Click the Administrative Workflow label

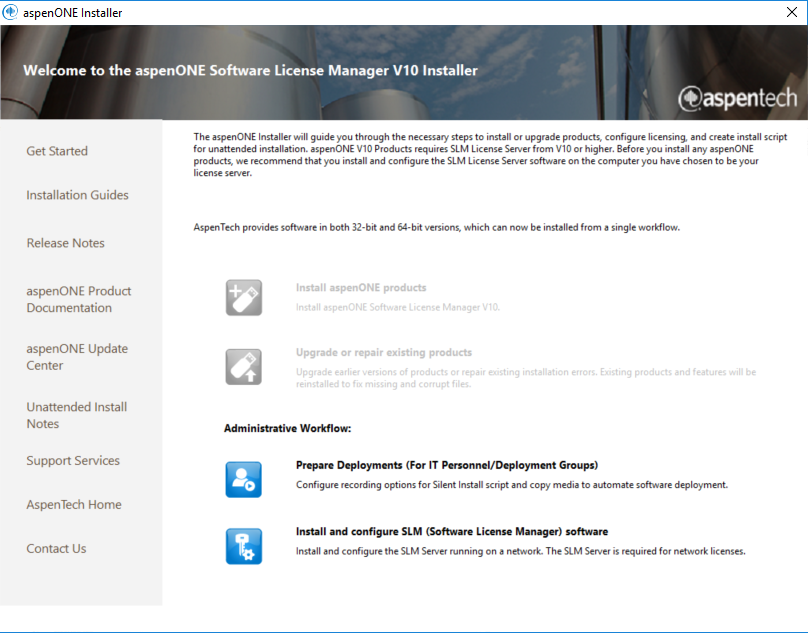pyautogui.click(x=287, y=428)
